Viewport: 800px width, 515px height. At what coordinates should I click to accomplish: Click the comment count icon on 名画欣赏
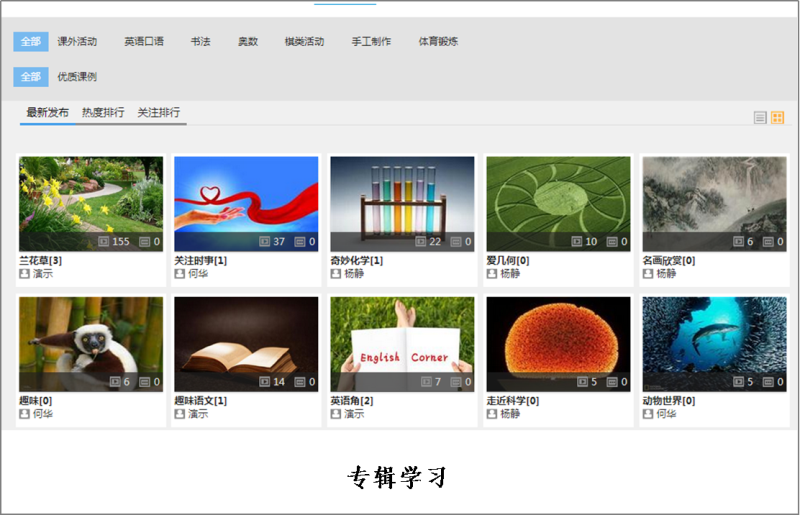click(x=768, y=241)
